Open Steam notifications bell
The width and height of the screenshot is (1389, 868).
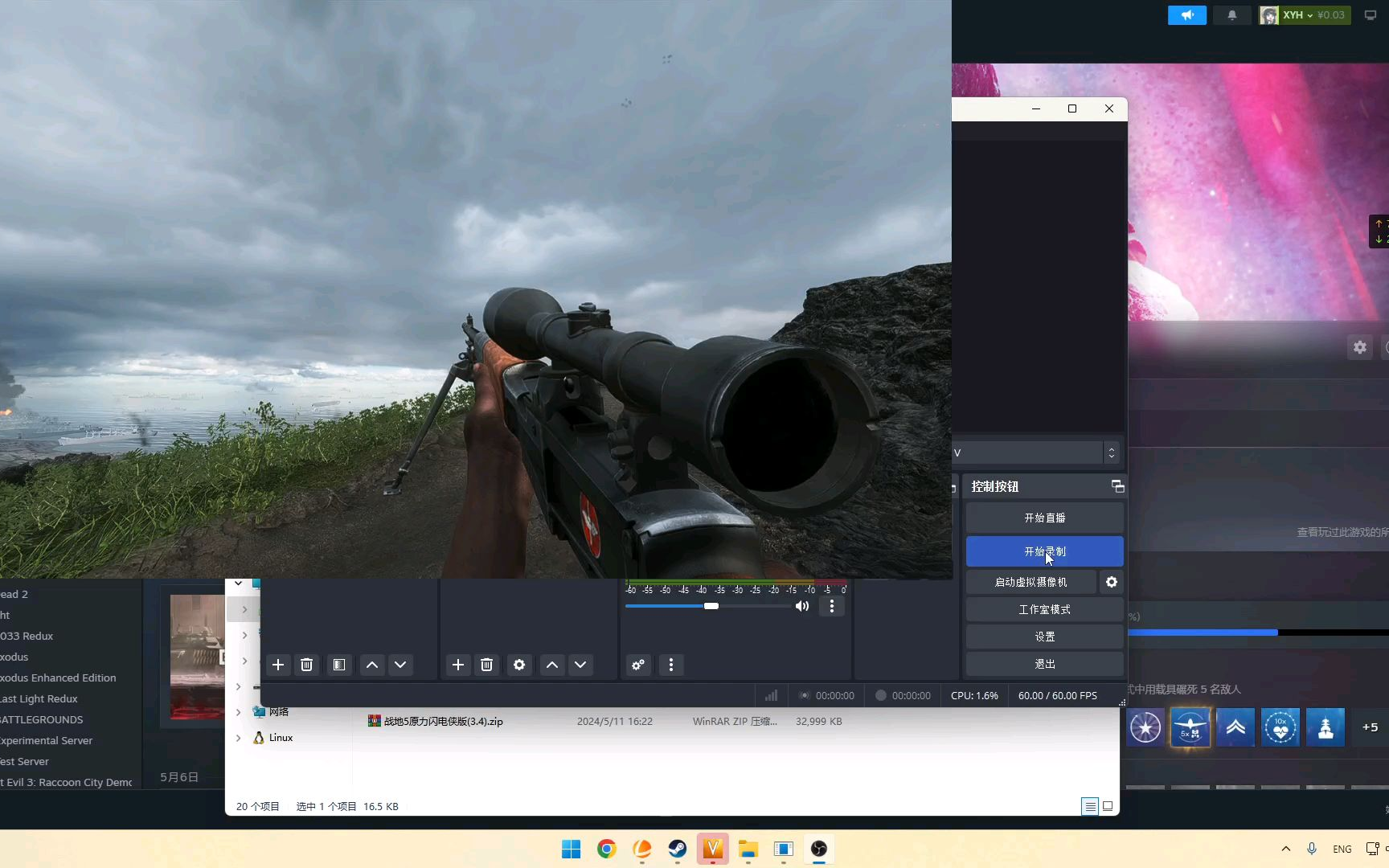[x=1231, y=15]
